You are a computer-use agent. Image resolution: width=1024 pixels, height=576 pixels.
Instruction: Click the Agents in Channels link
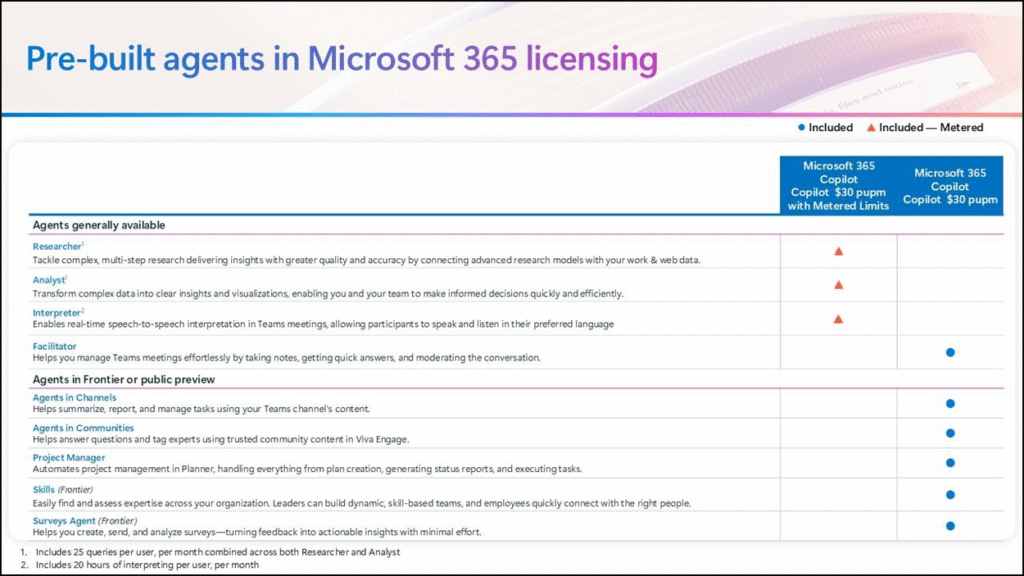click(74, 398)
